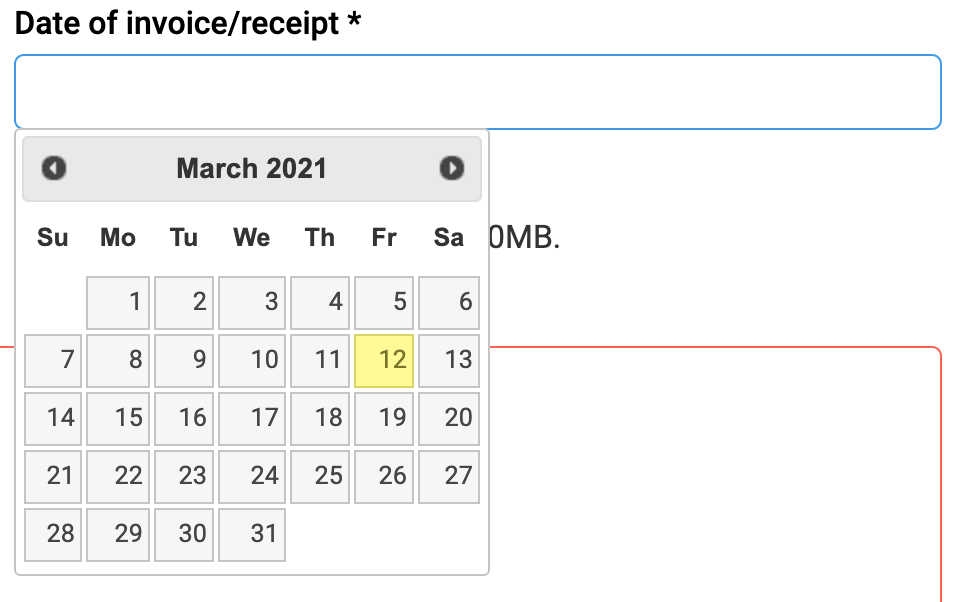Image resolution: width=968 pixels, height=602 pixels.
Task: Pick March 1 in the calendar
Action: pyautogui.click(x=118, y=302)
